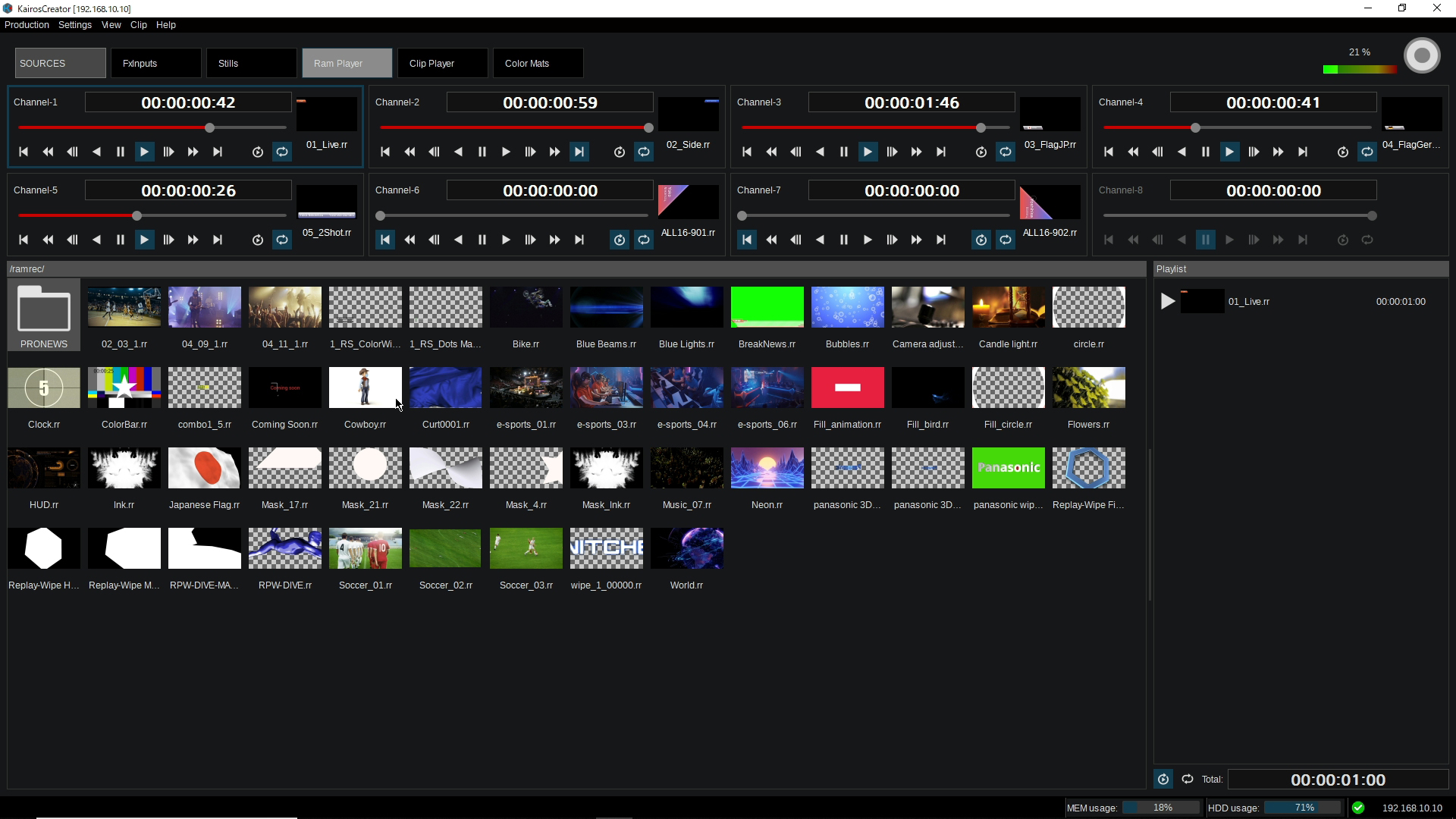Open the Clip menu
The image size is (1456, 819).
tap(138, 25)
